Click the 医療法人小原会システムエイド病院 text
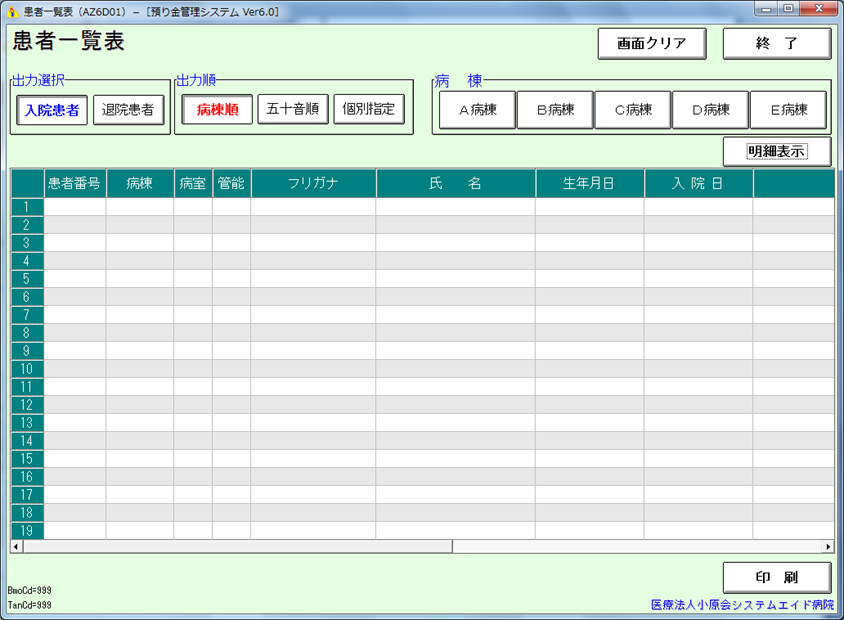This screenshot has height=620, width=844. click(742, 605)
